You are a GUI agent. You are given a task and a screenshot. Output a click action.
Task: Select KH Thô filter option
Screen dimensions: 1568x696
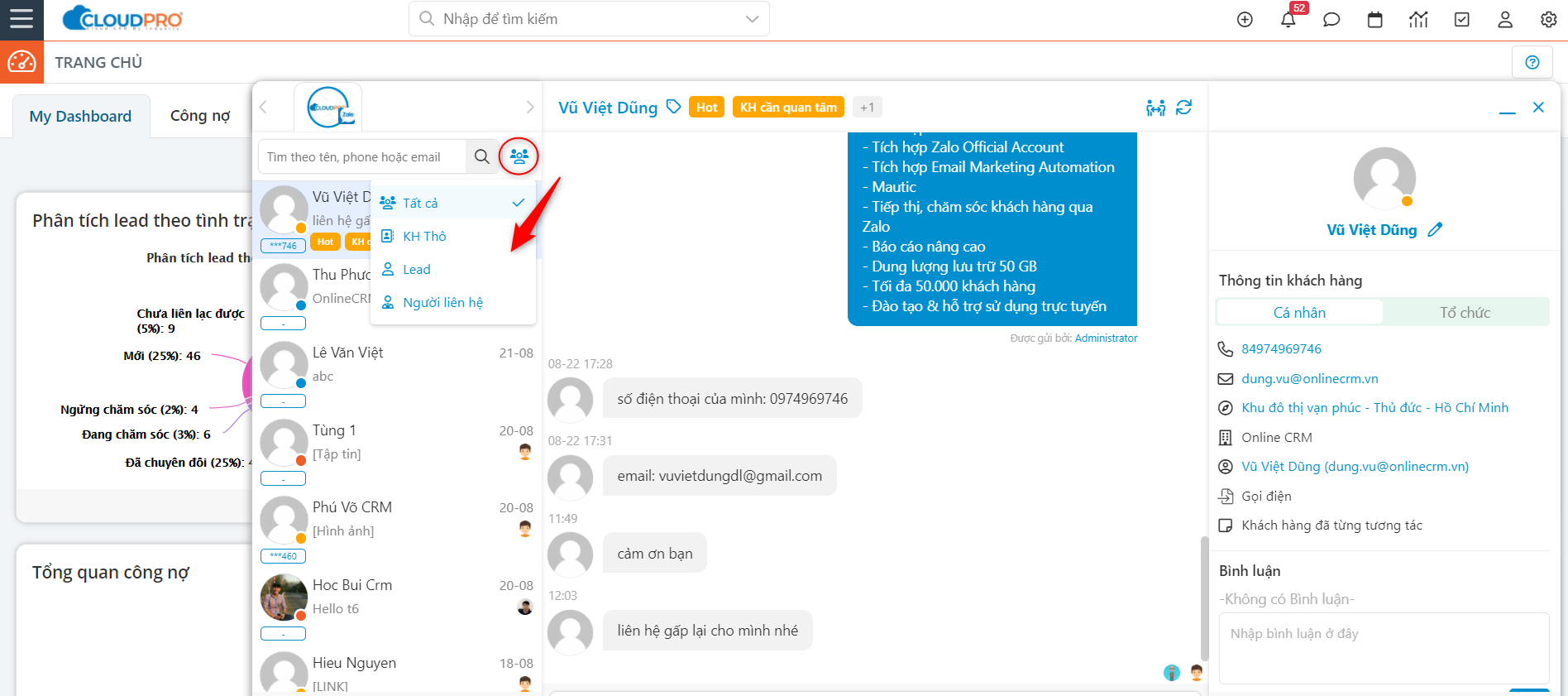point(453,236)
